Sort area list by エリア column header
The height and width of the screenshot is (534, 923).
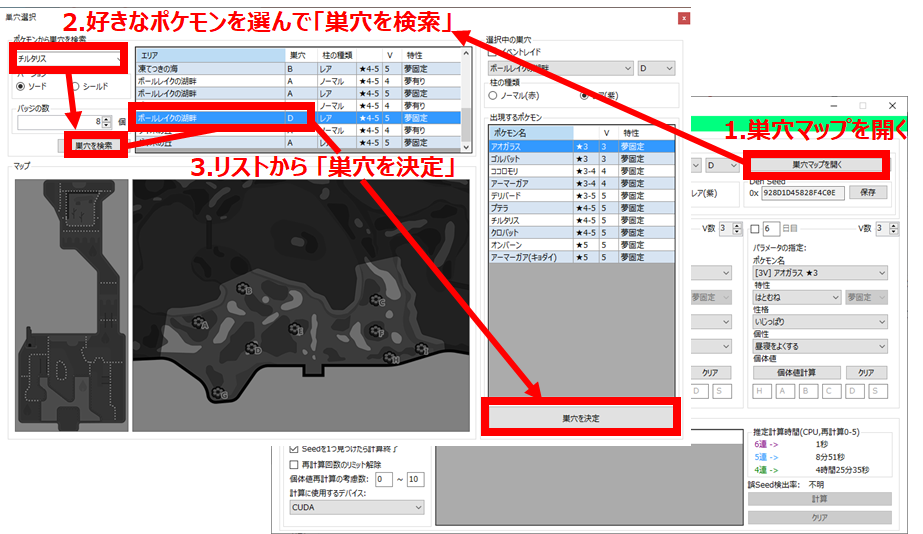click(211, 55)
